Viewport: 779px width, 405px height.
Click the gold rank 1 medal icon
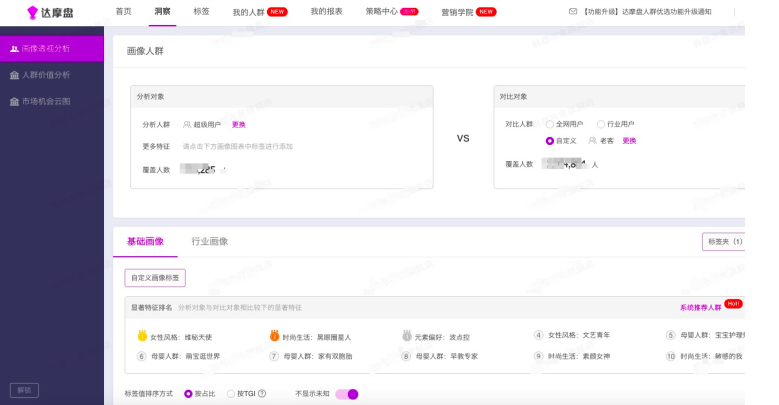142,336
